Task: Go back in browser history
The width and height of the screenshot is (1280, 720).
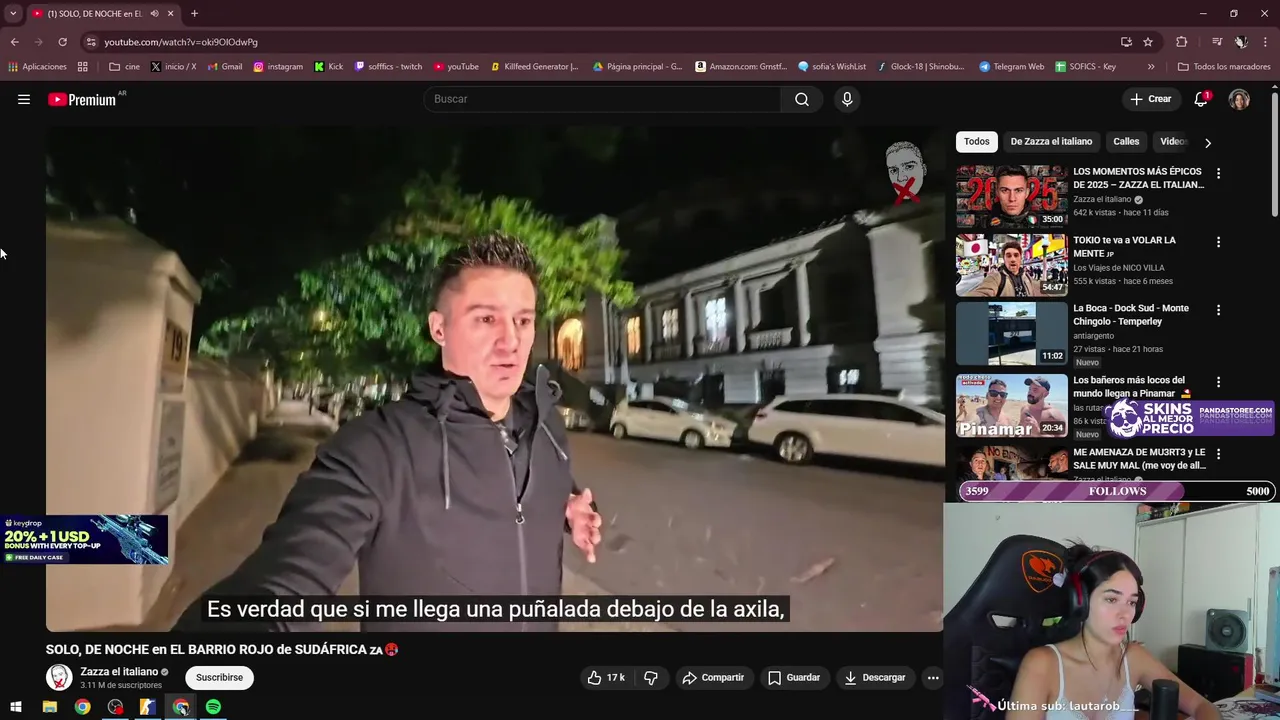Action: click(x=15, y=42)
